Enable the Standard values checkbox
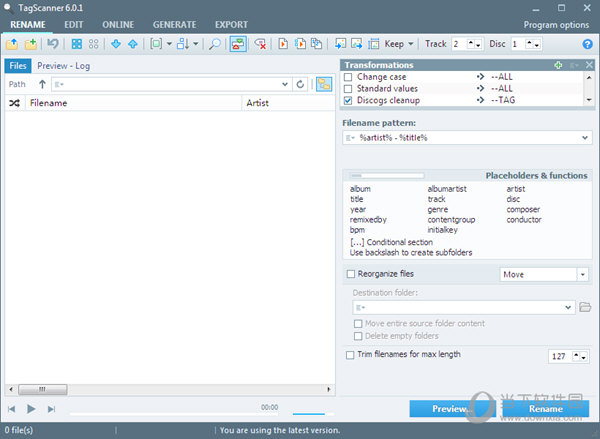 (348, 89)
